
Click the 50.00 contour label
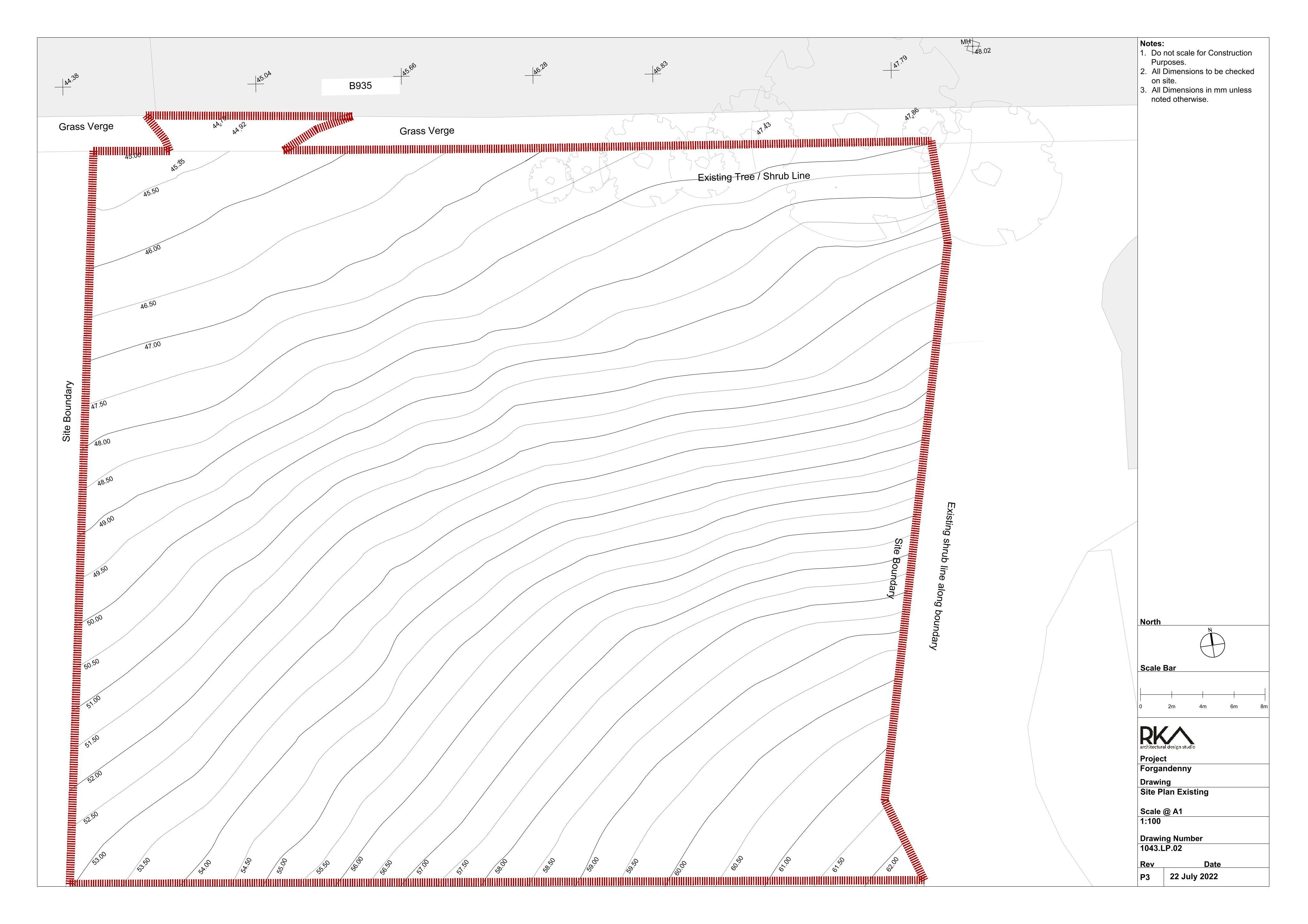pyautogui.click(x=95, y=620)
